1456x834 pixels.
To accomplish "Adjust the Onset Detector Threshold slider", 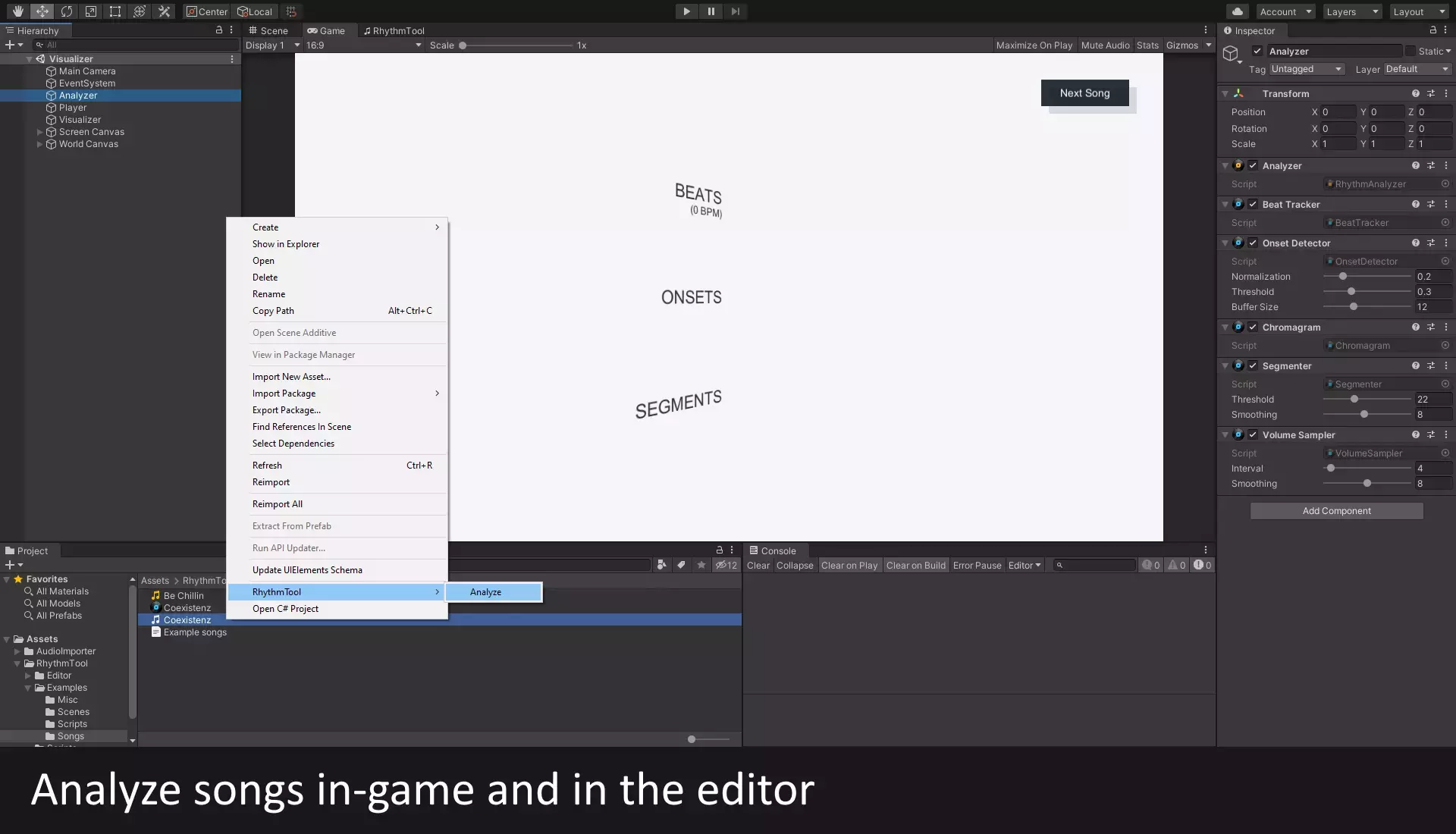I will [x=1351, y=292].
